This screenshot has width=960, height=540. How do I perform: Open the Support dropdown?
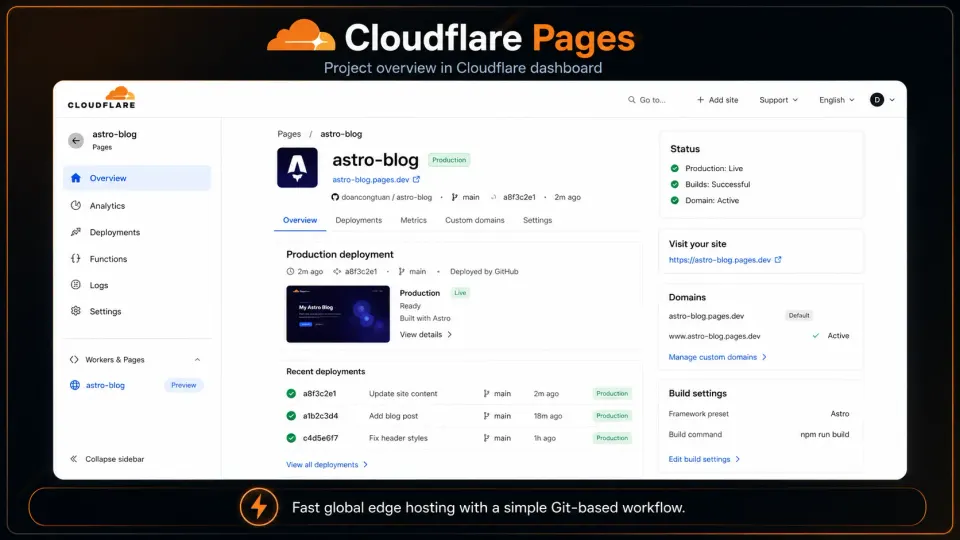pyautogui.click(x=778, y=100)
